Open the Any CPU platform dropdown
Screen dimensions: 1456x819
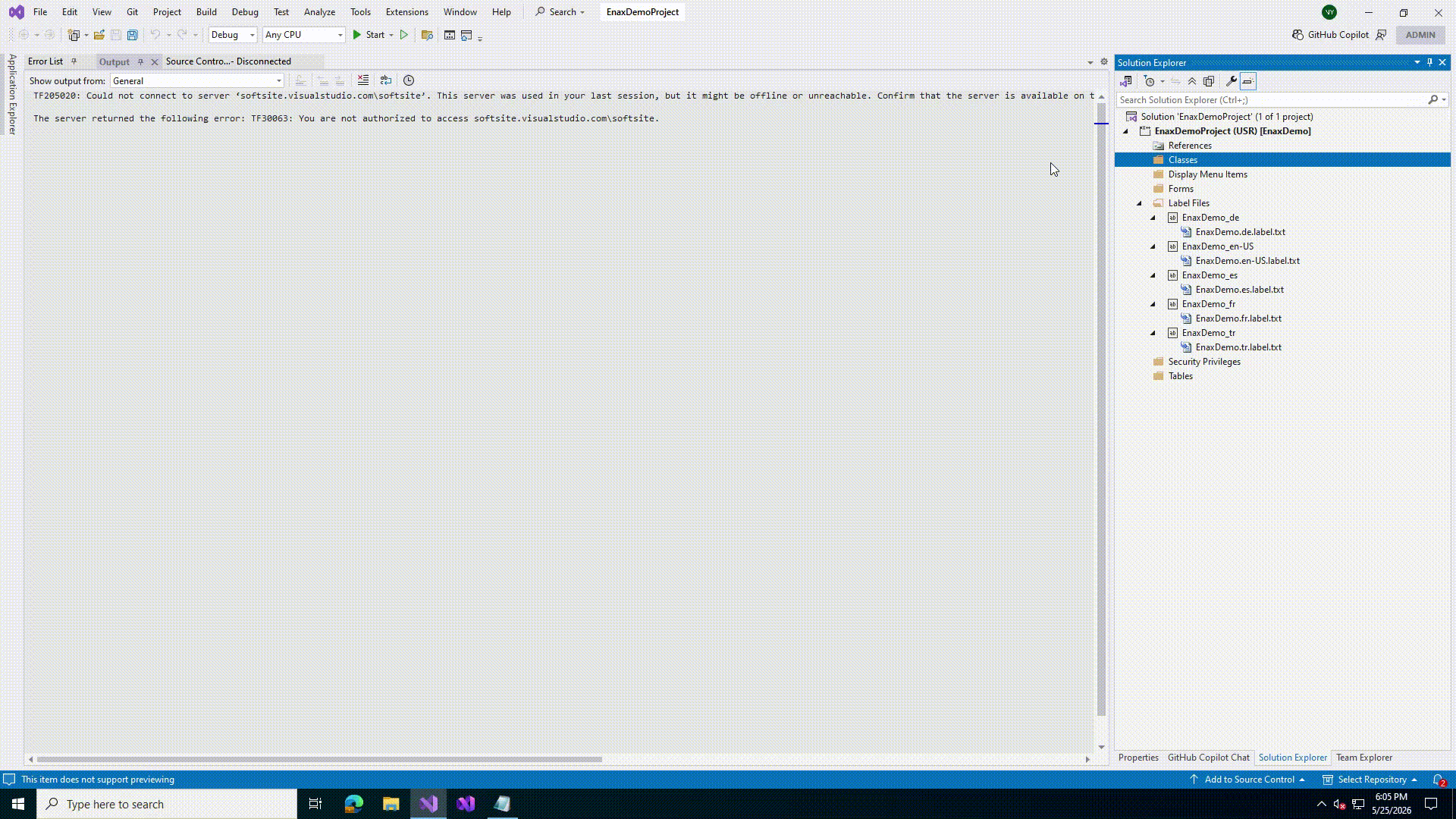tap(304, 35)
